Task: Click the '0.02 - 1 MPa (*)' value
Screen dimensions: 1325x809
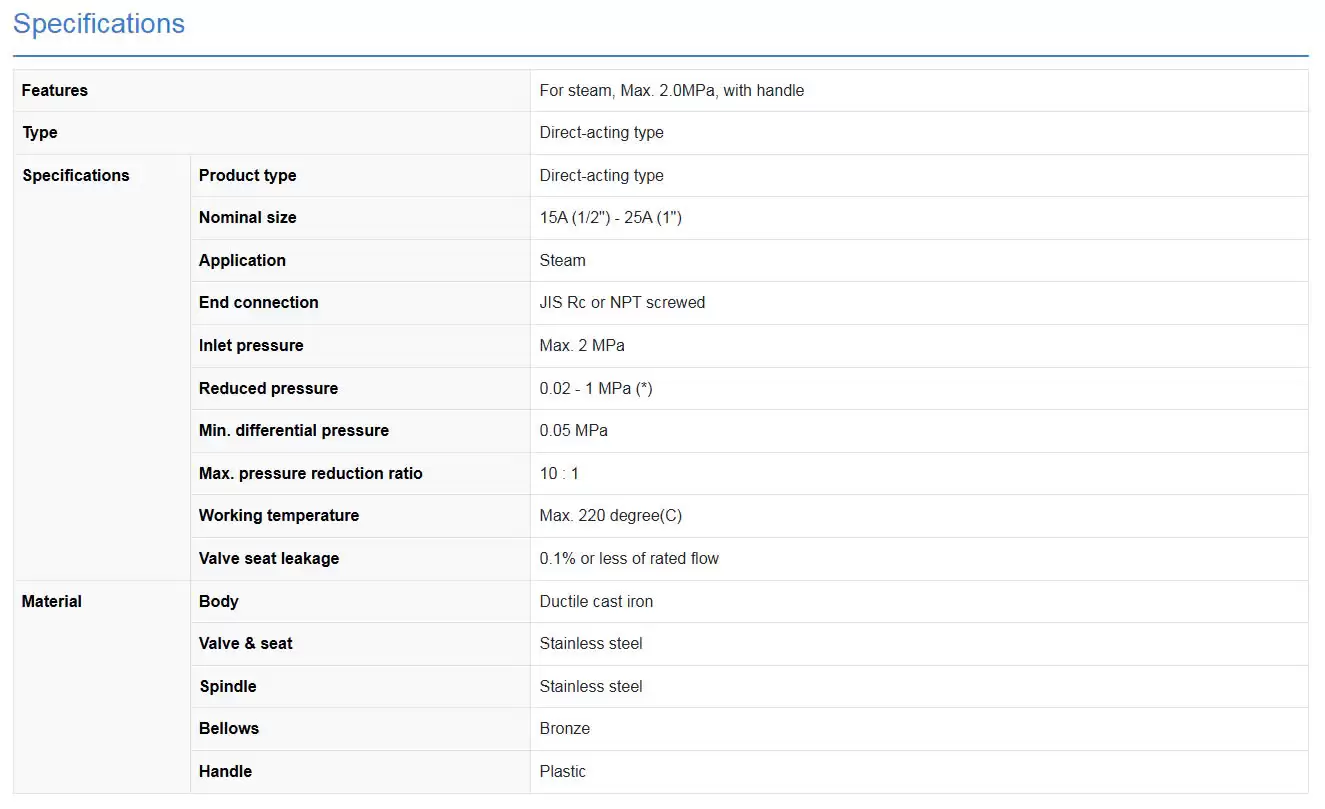Action: click(596, 388)
